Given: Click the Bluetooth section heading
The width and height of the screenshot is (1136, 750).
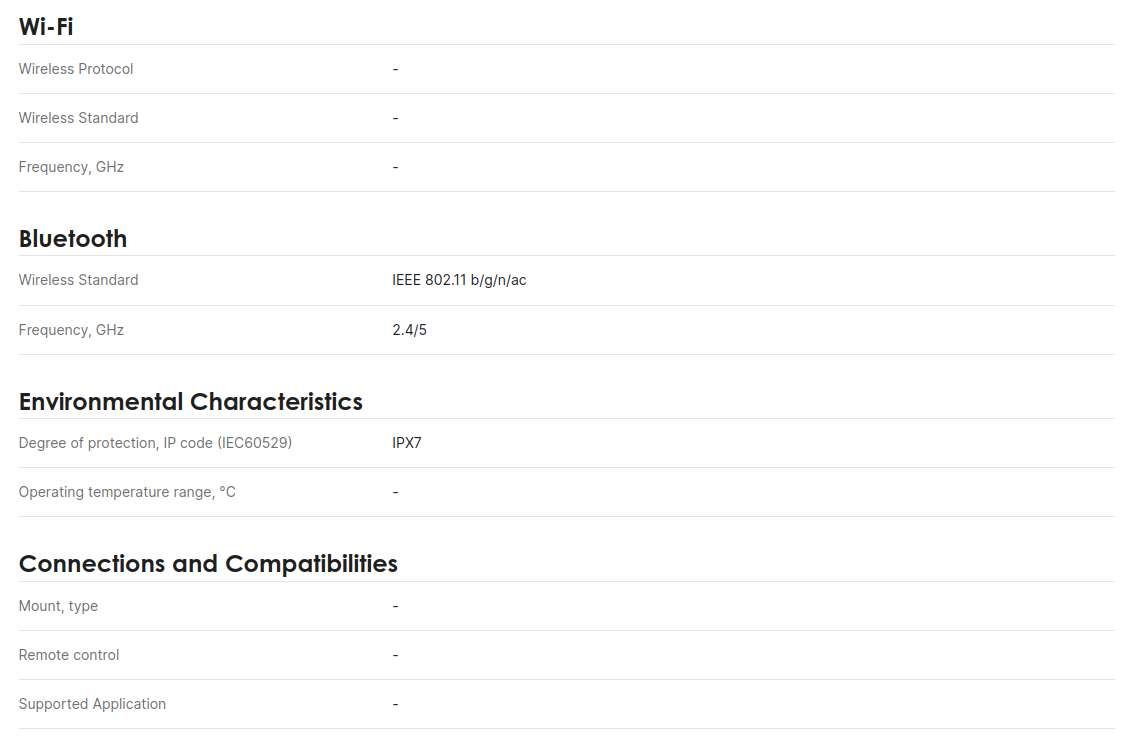Looking at the screenshot, I should pos(73,238).
